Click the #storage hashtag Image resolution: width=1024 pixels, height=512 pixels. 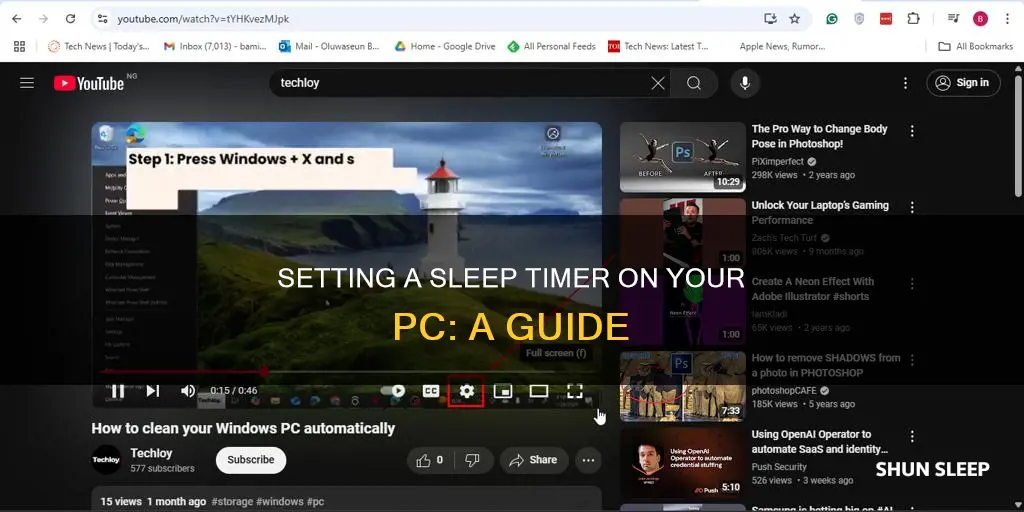point(231,502)
